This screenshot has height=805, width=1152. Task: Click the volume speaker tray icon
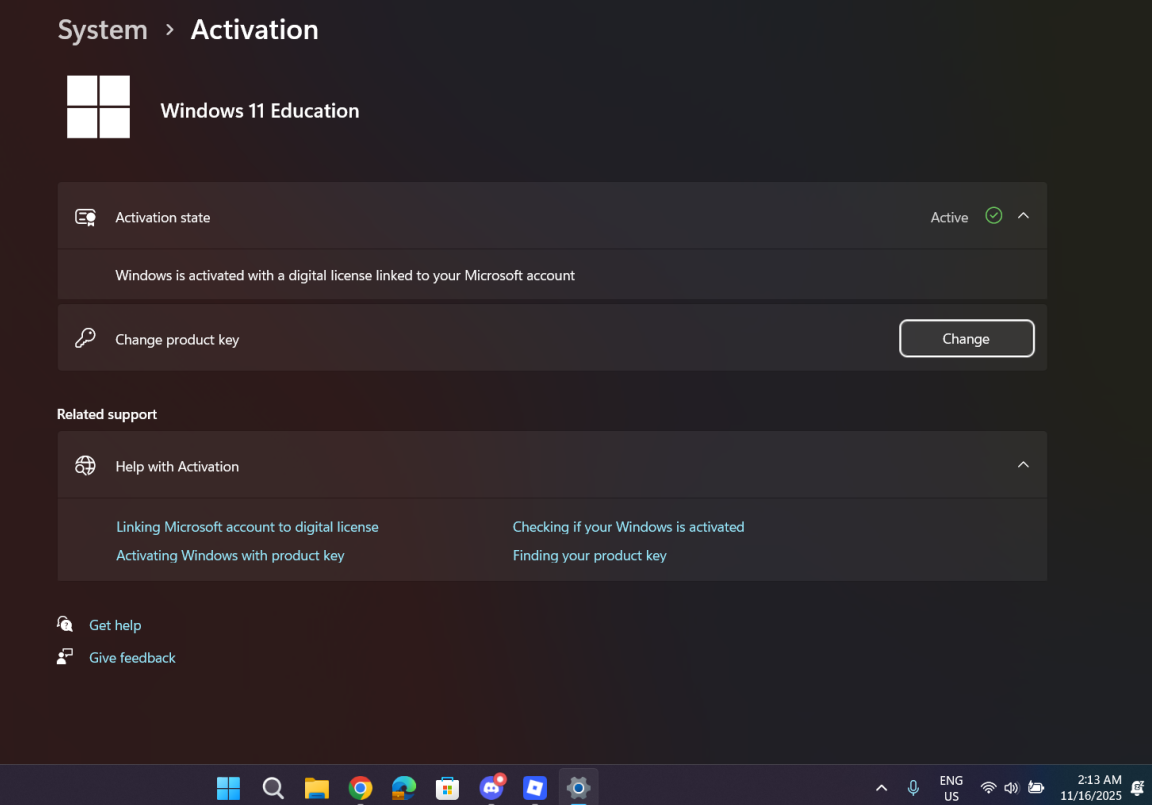pyautogui.click(x=1012, y=788)
